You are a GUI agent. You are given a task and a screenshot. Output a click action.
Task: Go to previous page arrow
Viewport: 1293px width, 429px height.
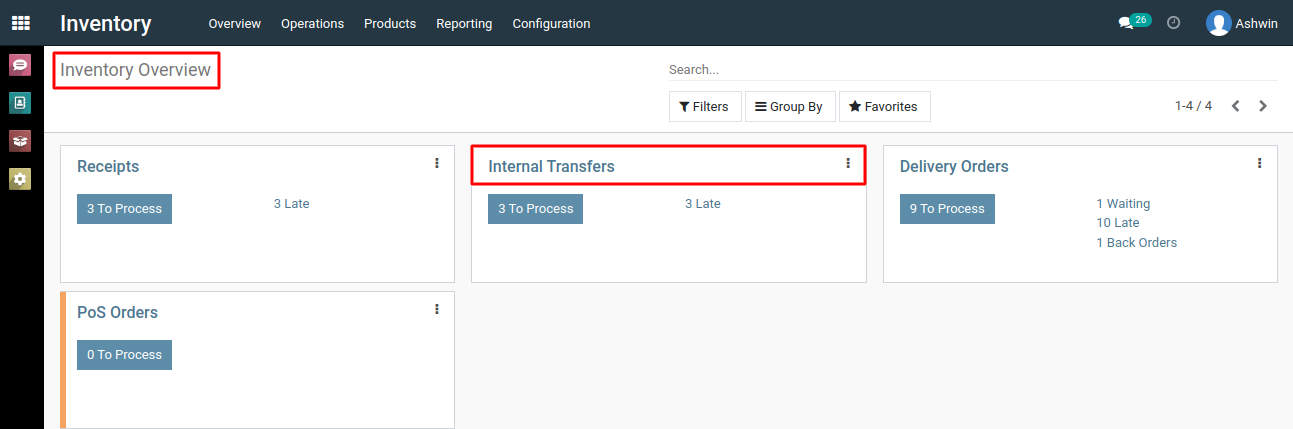[x=1236, y=106]
